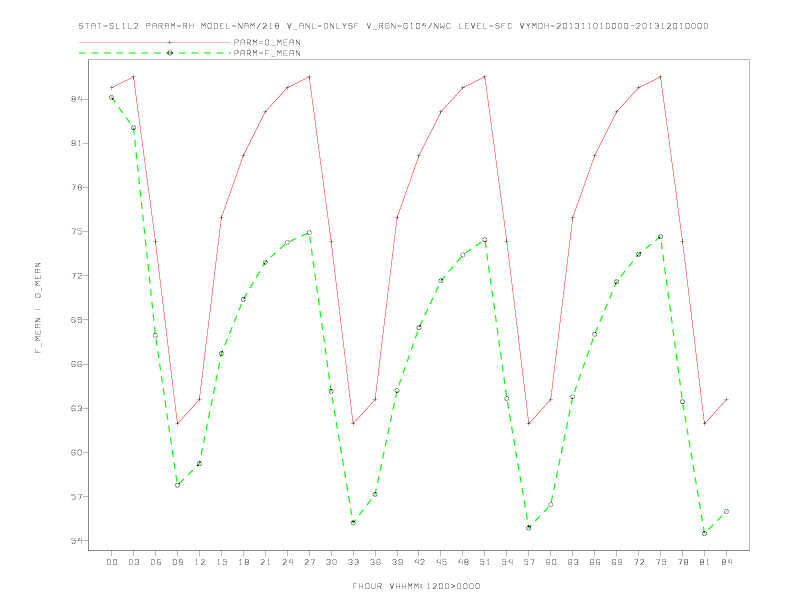Click the red O_MEAN minimum marker at hour 33
792x612 pixels.
click(x=353, y=423)
